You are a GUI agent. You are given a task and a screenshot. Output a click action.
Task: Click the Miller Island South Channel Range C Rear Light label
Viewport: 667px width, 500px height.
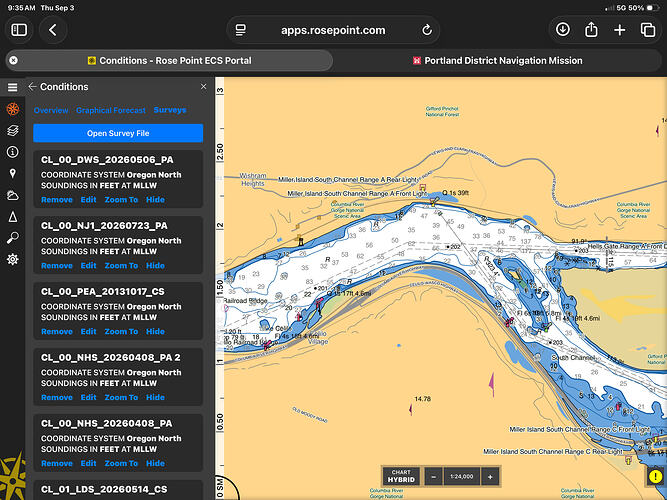553,451
